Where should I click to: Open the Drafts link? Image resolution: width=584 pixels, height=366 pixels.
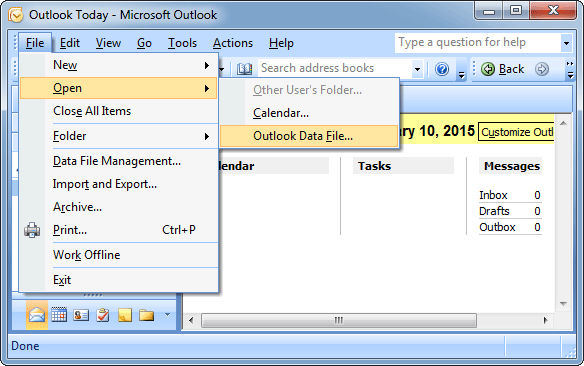click(494, 211)
